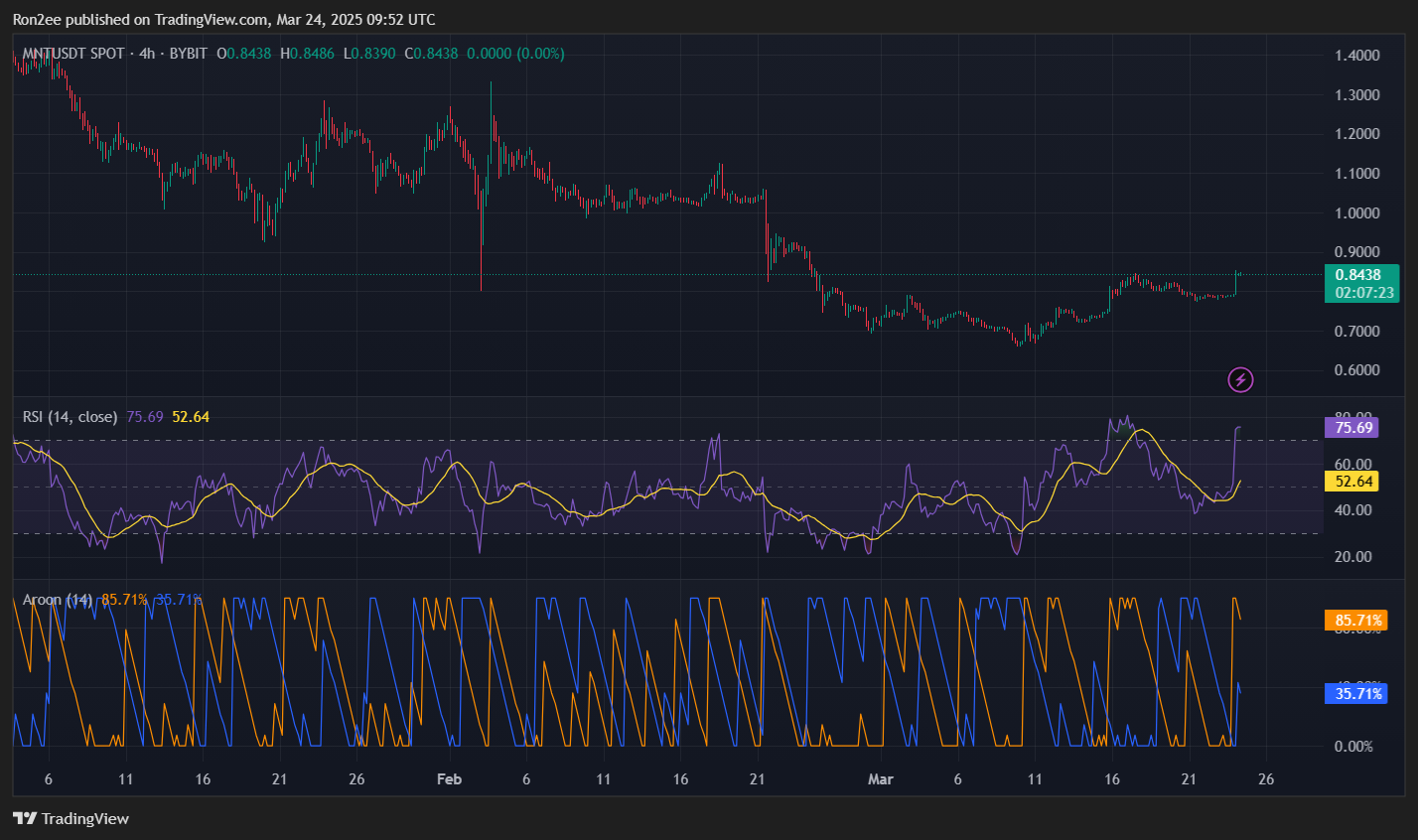Image resolution: width=1418 pixels, height=840 pixels.
Task: Click the purple 75.69 RSI value tag
Action: [x=1353, y=428]
